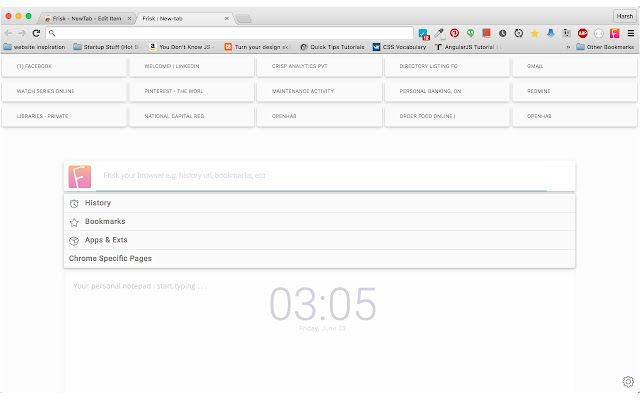Open the Gmail tile

tap(575, 66)
